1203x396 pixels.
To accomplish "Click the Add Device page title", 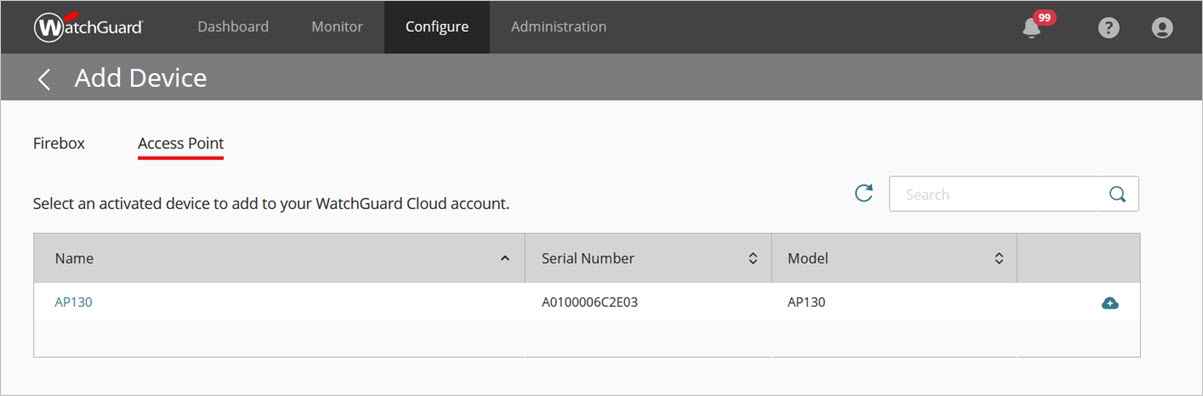I will point(141,78).
